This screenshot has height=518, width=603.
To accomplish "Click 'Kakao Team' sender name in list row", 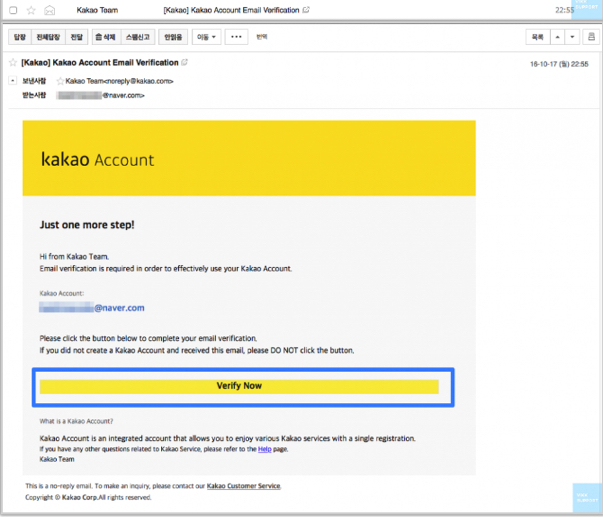I will (97, 10).
